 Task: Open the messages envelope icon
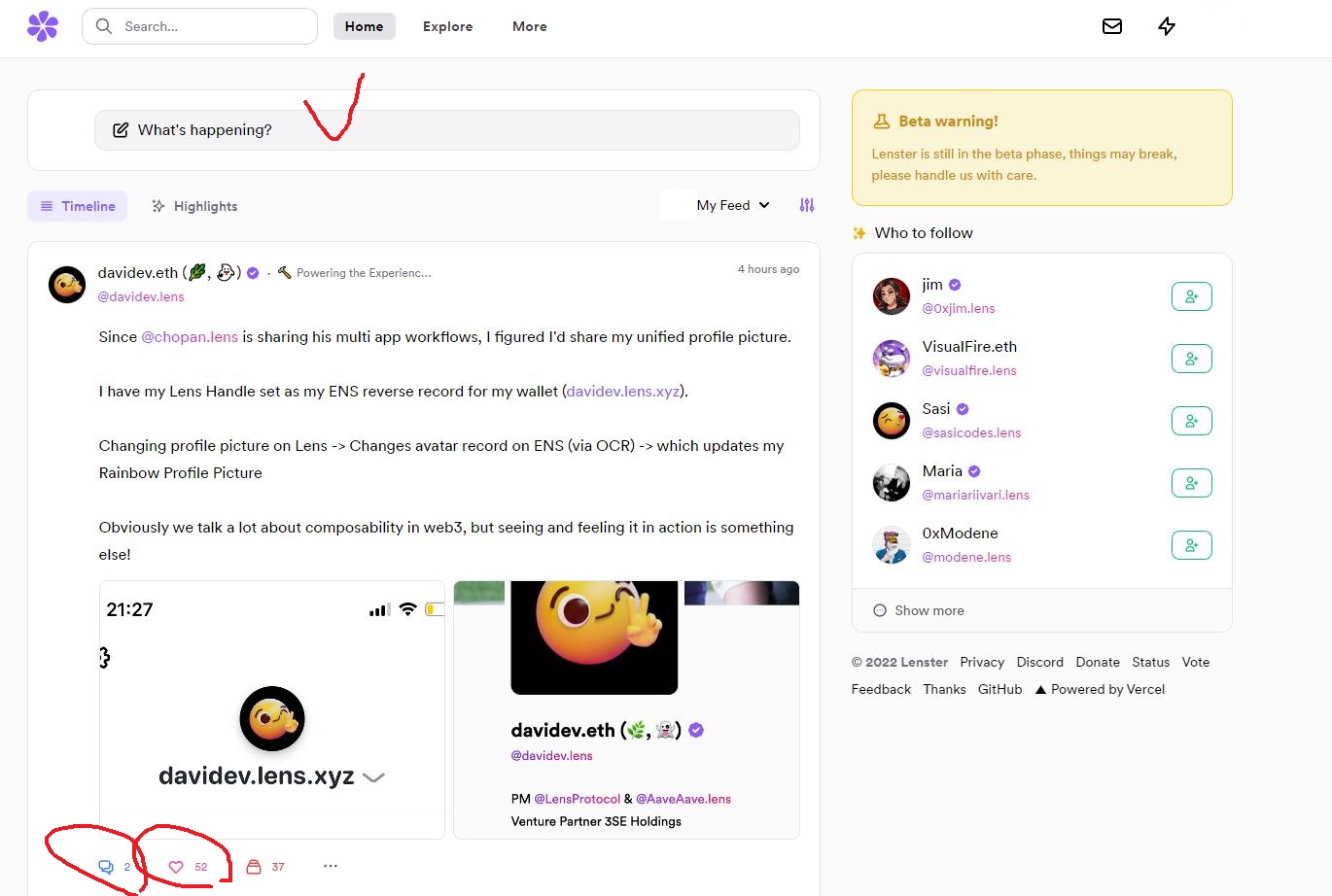1112,26
